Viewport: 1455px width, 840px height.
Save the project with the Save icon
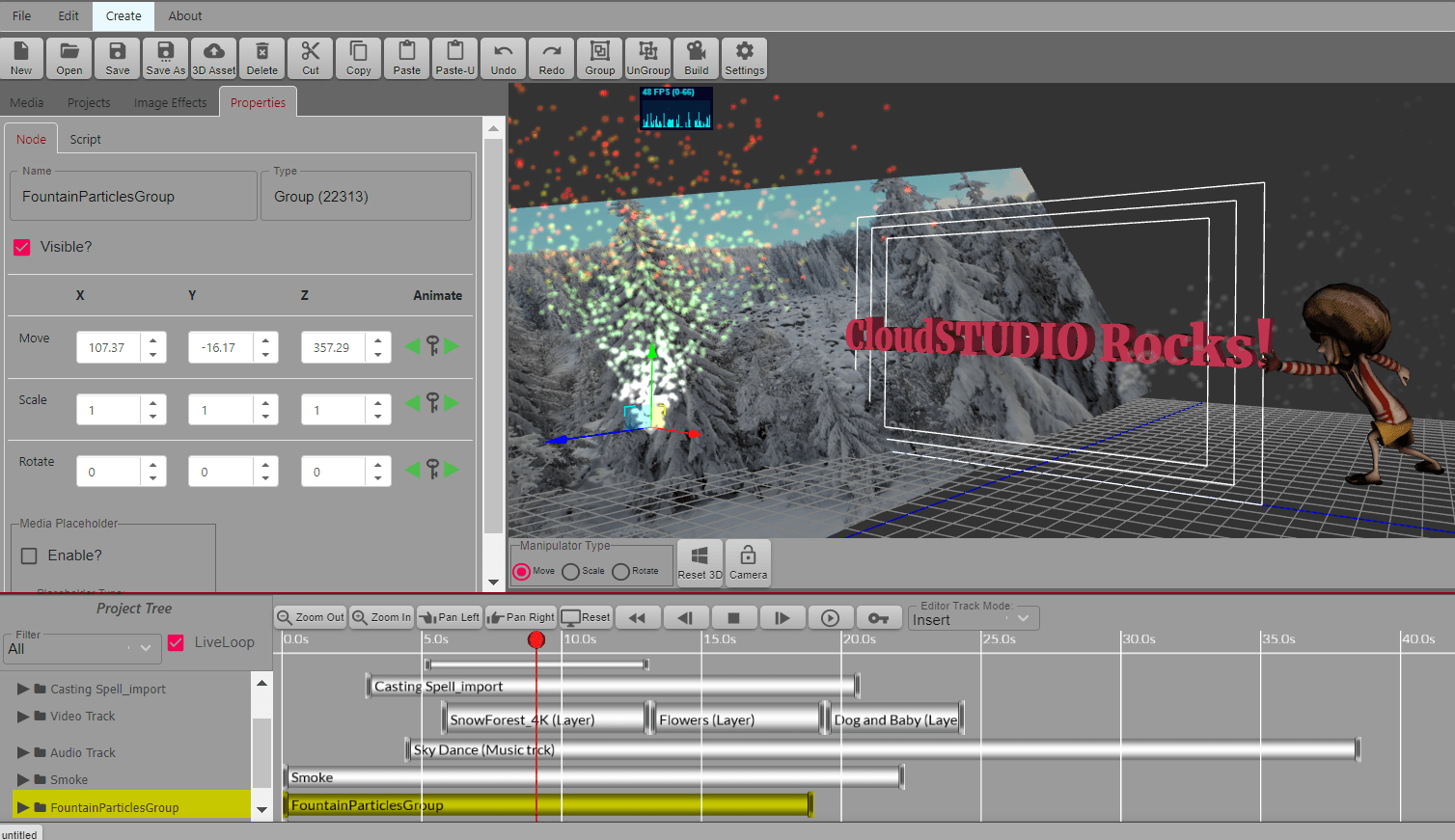click(118, 58)
